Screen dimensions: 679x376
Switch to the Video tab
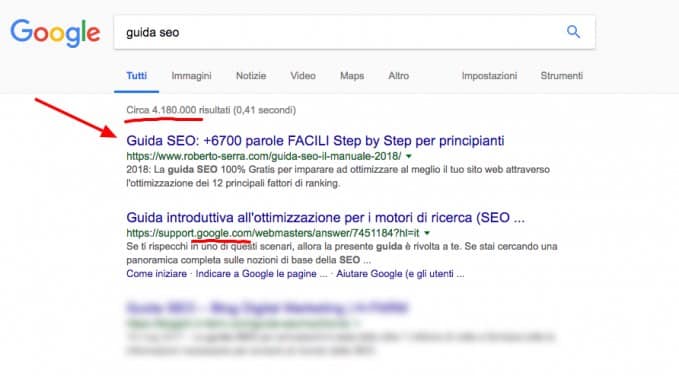(x=303, y=76)
